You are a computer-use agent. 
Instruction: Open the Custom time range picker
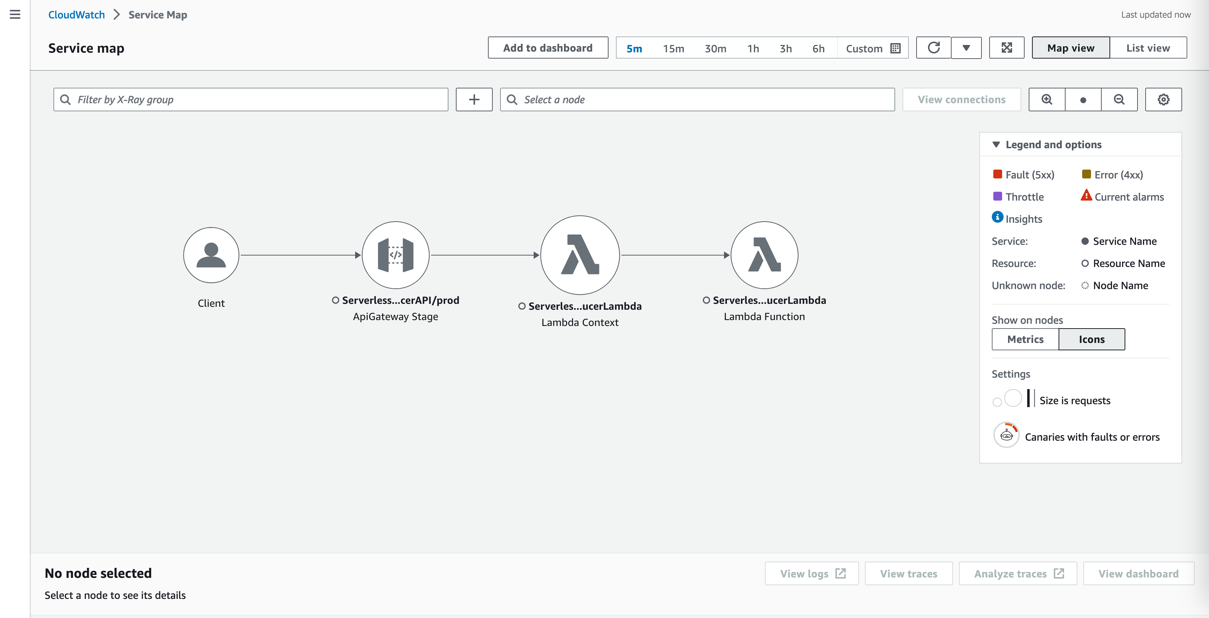click(x=872, y=48)
